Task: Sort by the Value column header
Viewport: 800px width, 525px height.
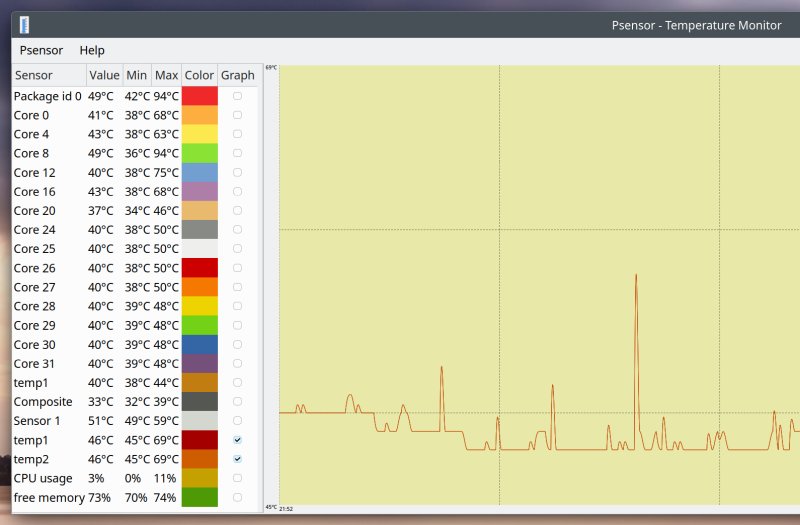Action: pyautogui.click(x=104, y=75)
